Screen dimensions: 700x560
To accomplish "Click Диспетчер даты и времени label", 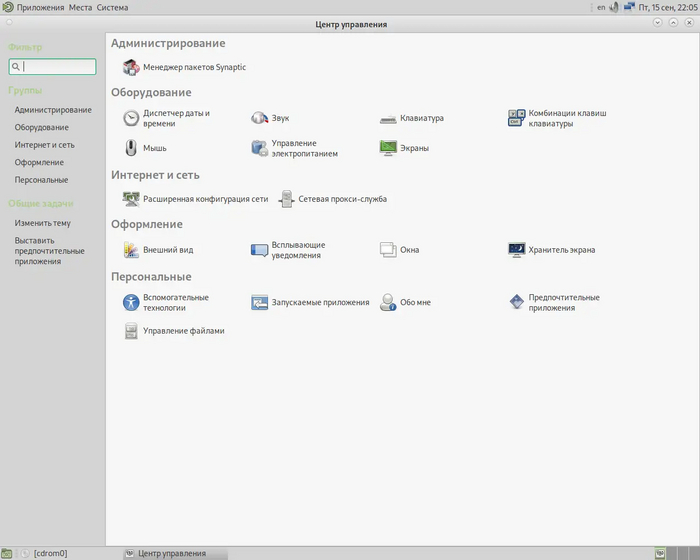I will [x=176, y=118].
